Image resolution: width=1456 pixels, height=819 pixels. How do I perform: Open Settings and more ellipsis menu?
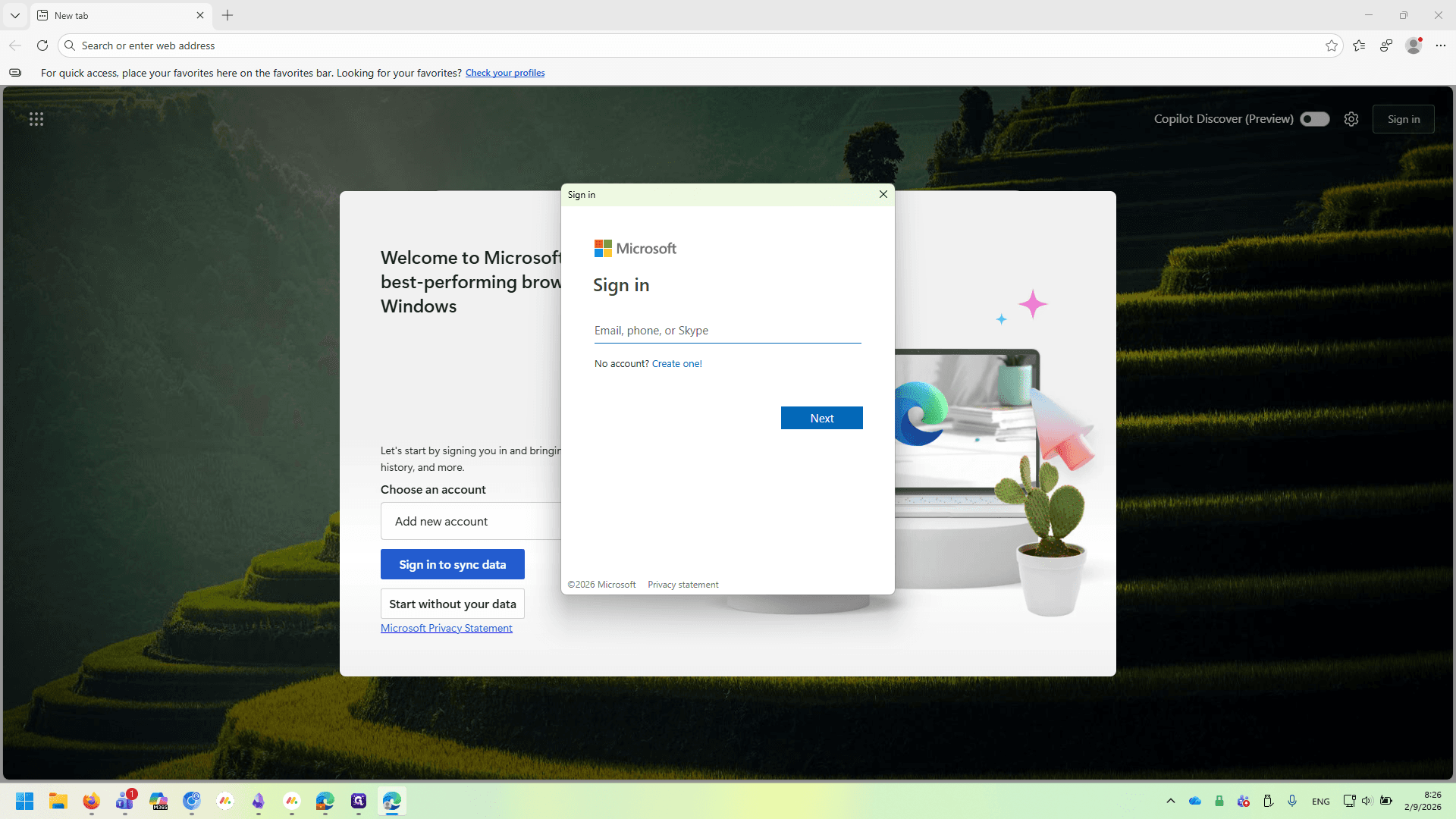pos(1441,45)
